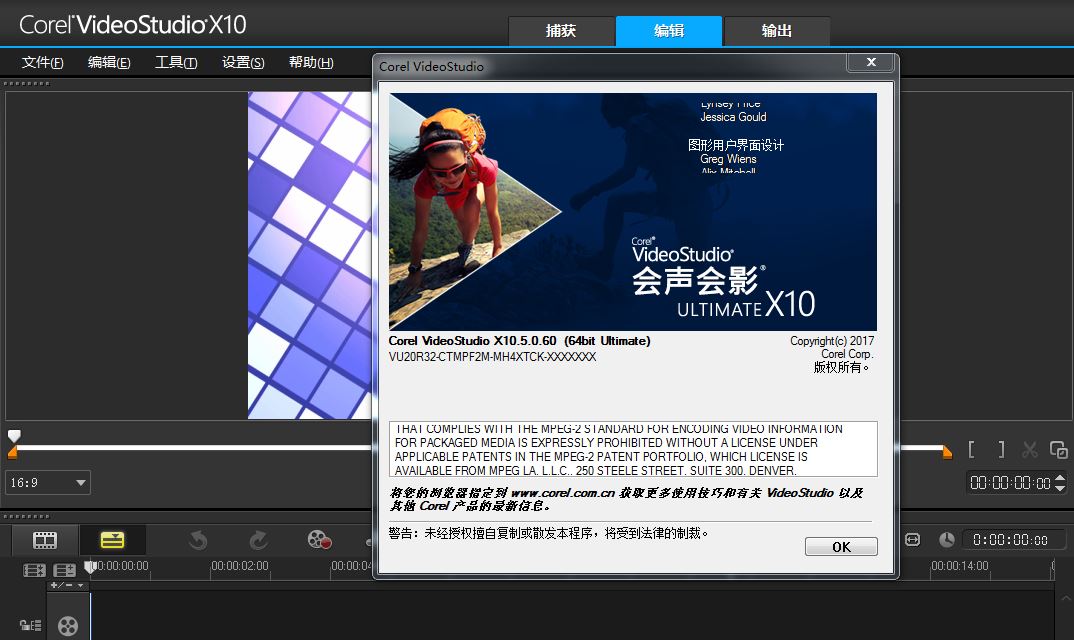The image size is (1074, 640).
Task: Switch to Storyboard view
Action: pyautogui.click(x=45, y=541)
